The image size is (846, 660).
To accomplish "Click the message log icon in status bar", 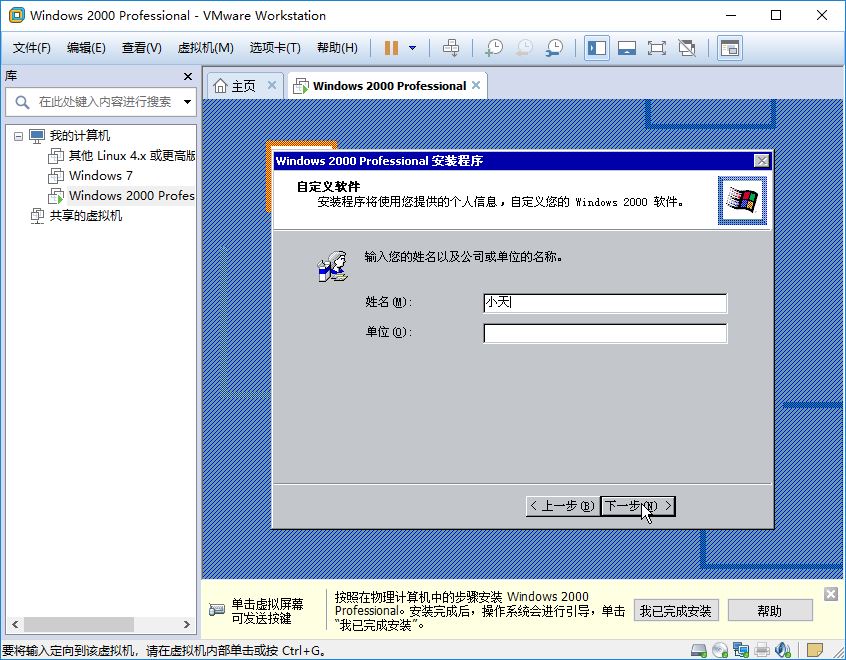I will 815,650.
